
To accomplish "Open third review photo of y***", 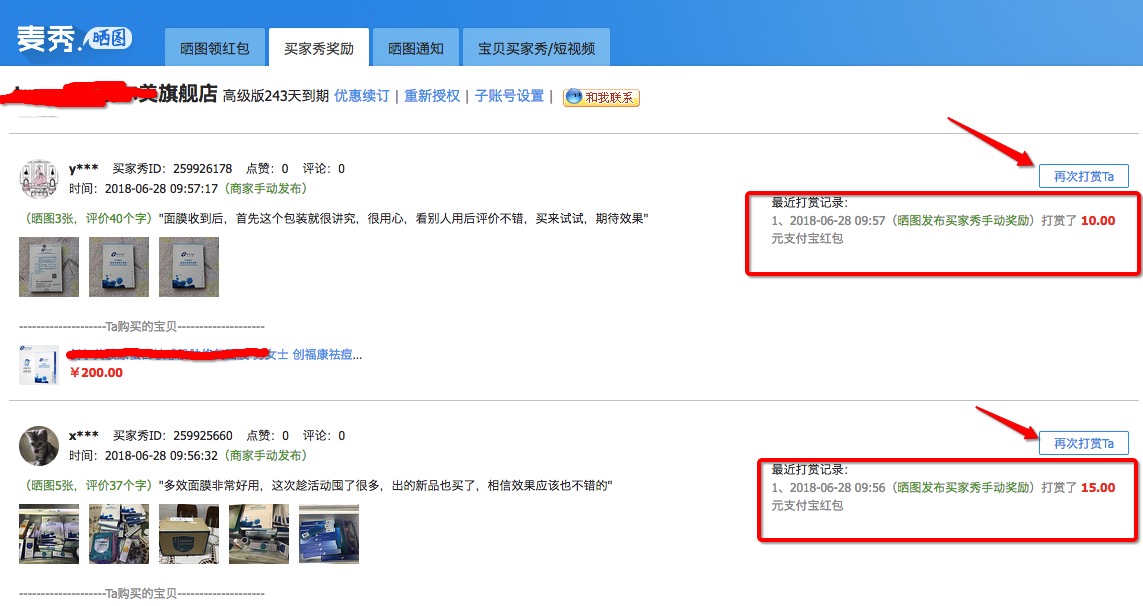I will (189, 267).
